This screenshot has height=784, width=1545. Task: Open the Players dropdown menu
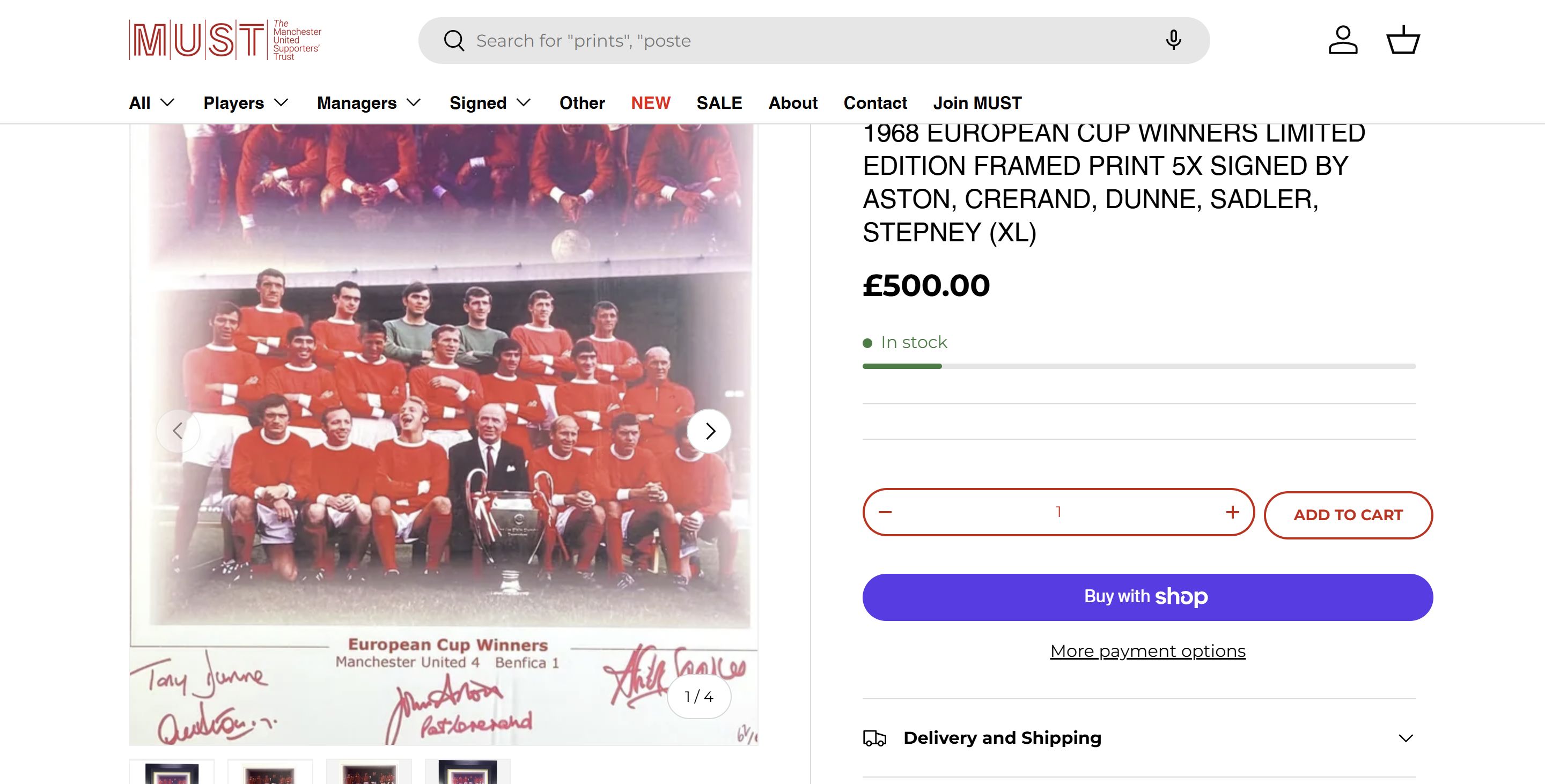point(246,103)
